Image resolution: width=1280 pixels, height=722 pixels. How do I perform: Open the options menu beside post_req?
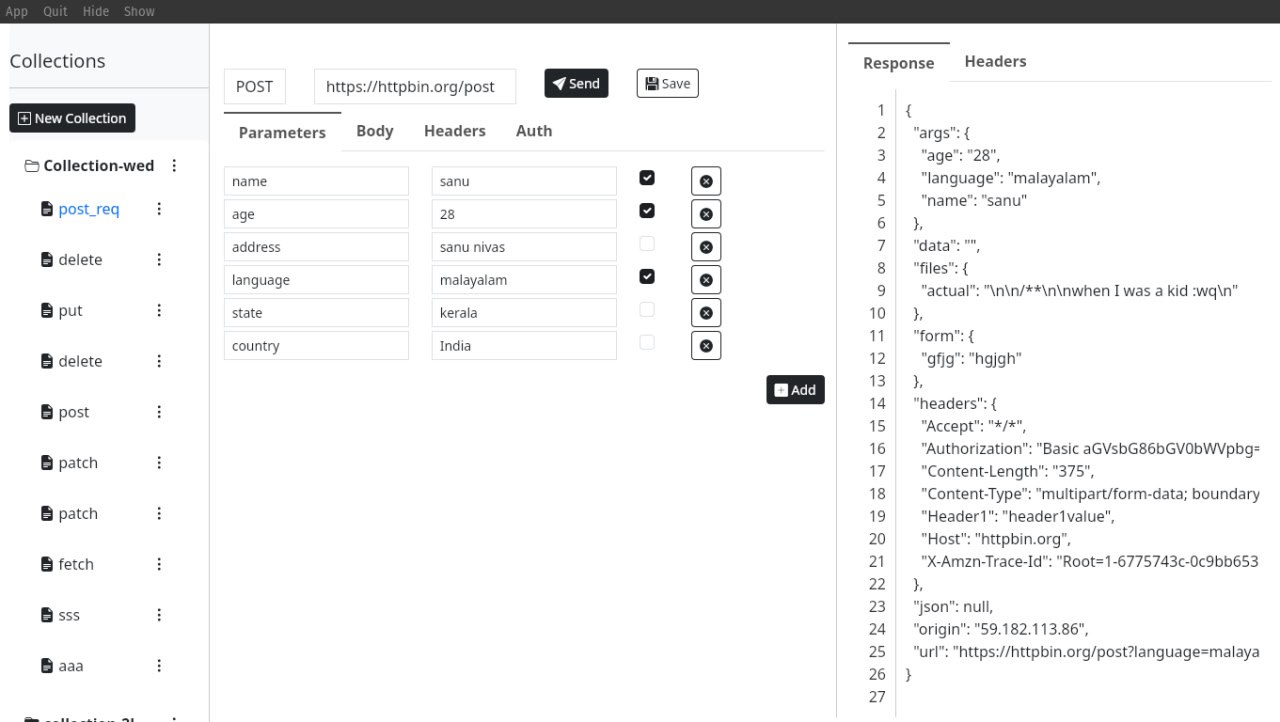(x=158, y=209)
